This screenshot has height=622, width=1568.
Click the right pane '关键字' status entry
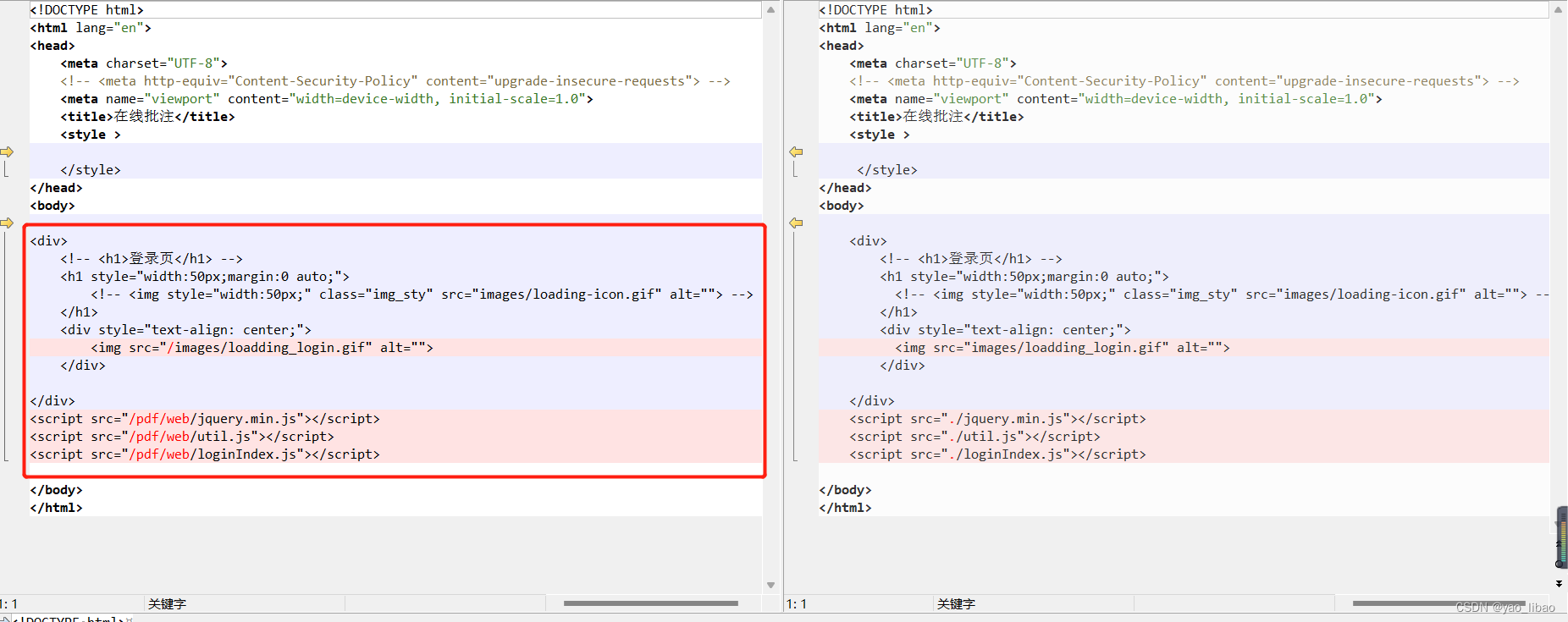pyautogui.click(x=956, y=604)
